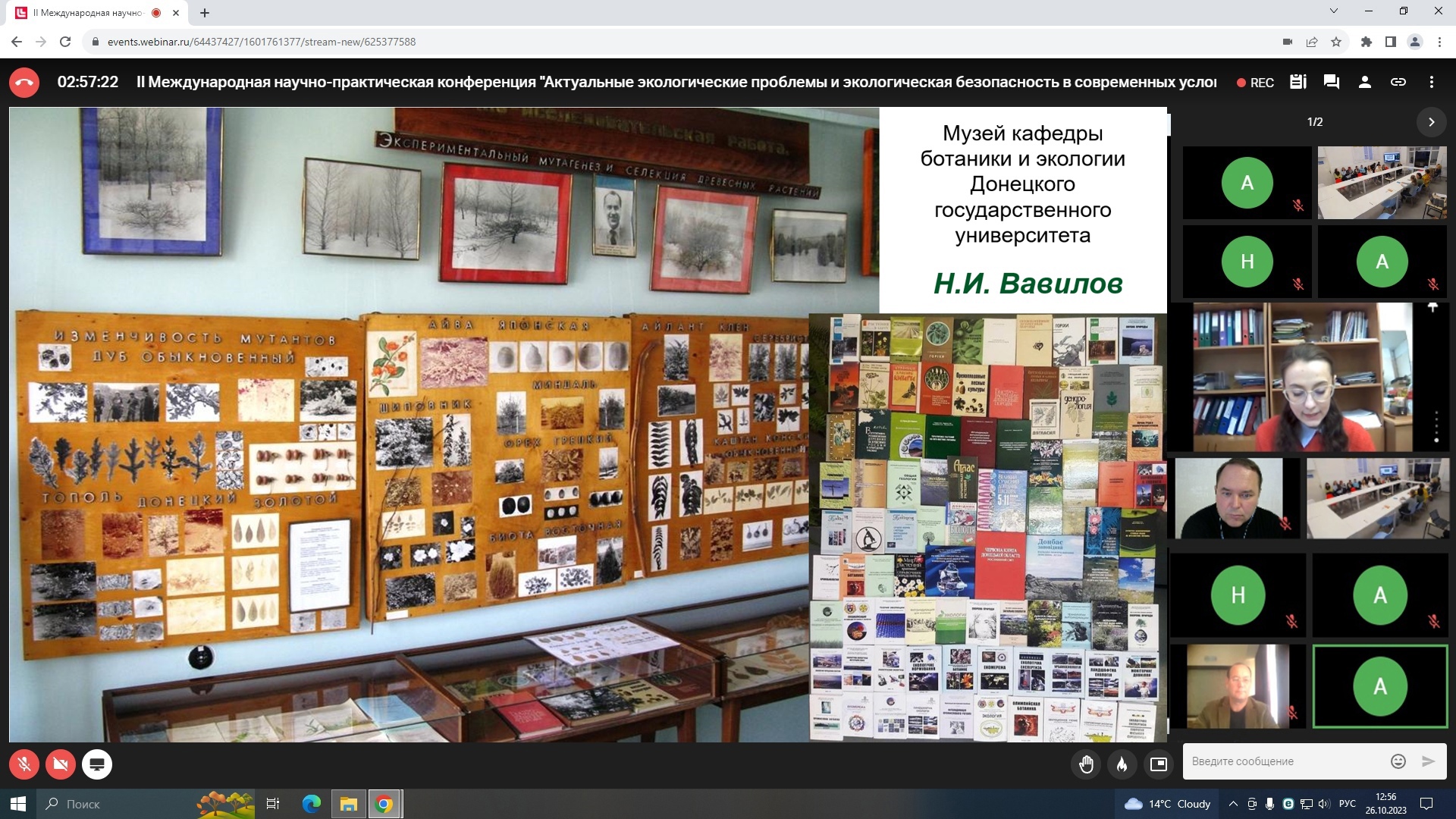The width and height of the screenshot is (1456, 819).
Task: Select the video of man in black sweater
Action: (x=1237, y=497)
